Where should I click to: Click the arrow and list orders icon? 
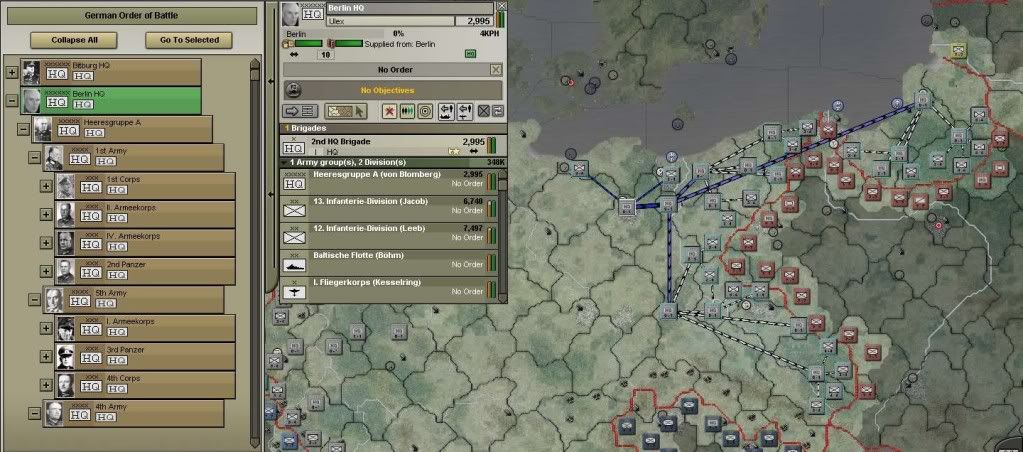point(301,111)
